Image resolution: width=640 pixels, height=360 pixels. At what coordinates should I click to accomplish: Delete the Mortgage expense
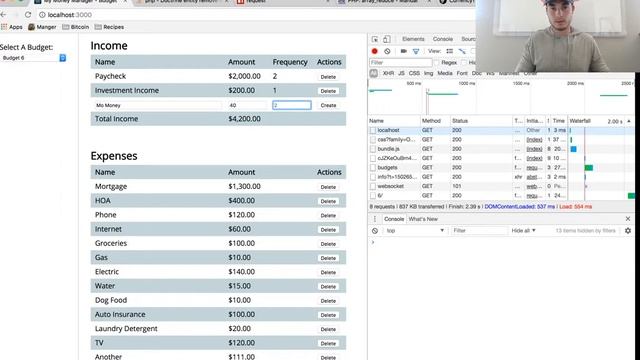tap(328, 187)
